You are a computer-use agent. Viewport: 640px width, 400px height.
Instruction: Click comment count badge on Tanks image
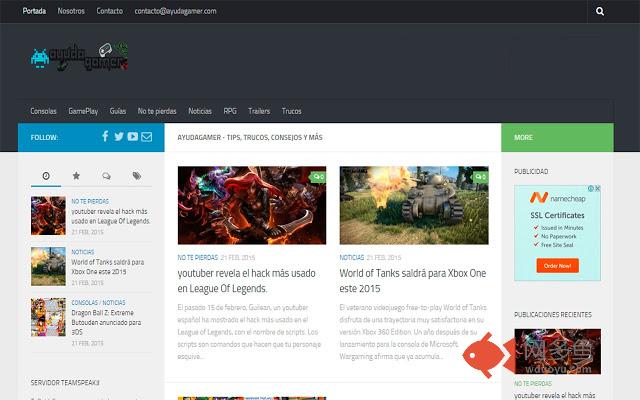(480, 177)
